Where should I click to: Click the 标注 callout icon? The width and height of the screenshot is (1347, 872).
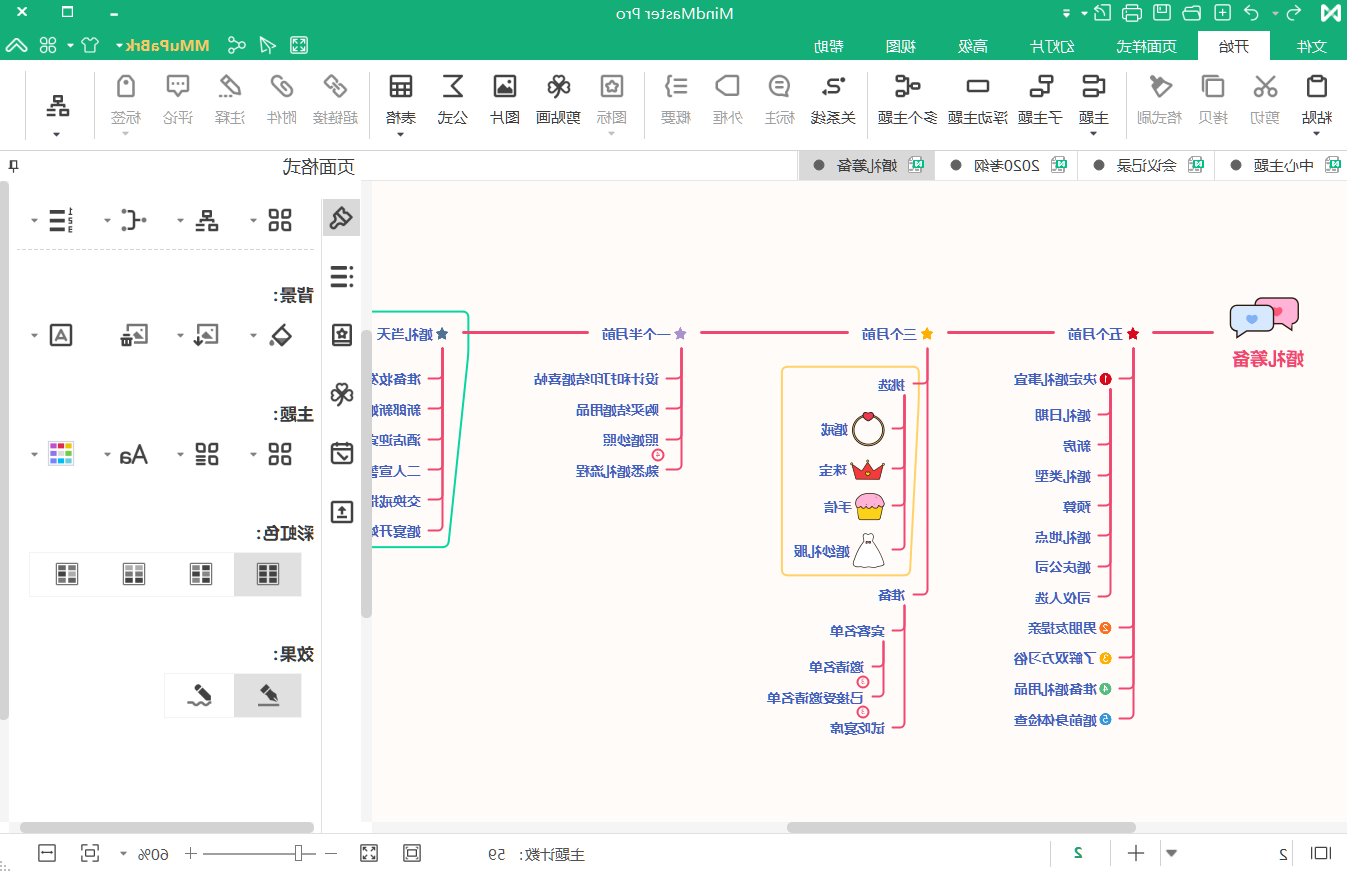779,87
